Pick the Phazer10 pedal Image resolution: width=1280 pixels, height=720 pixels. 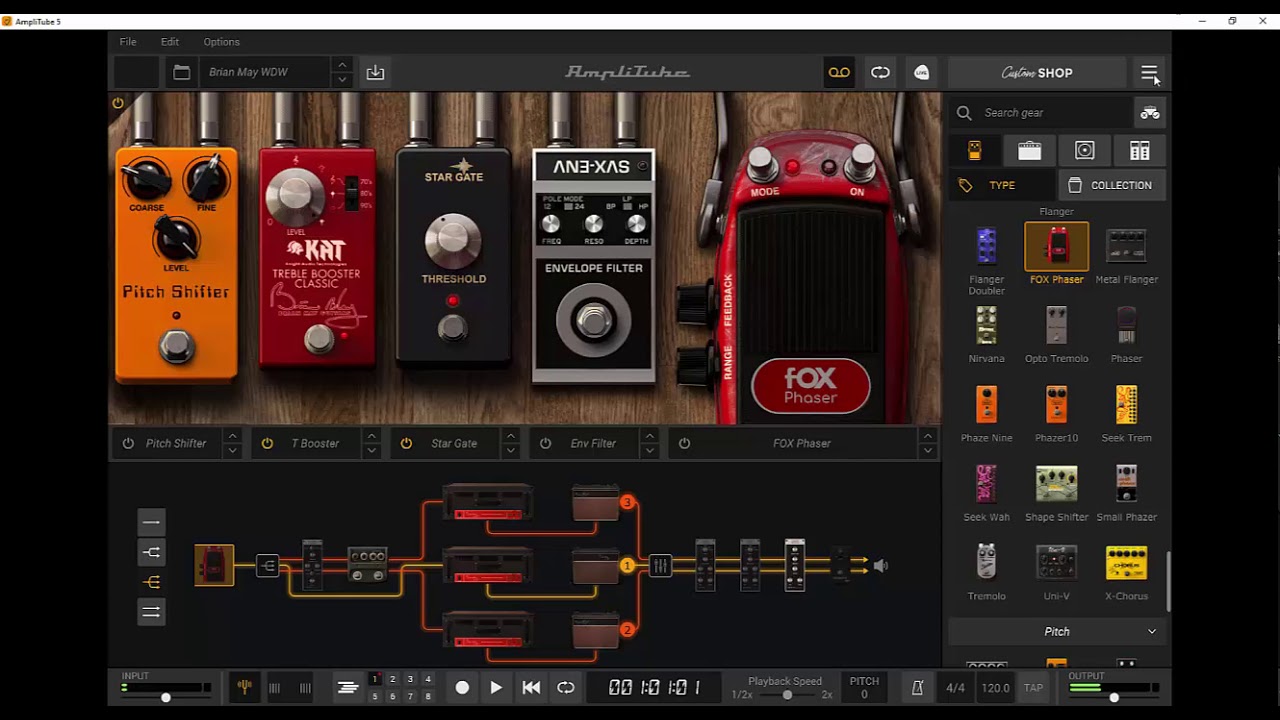pos(1056,414)
